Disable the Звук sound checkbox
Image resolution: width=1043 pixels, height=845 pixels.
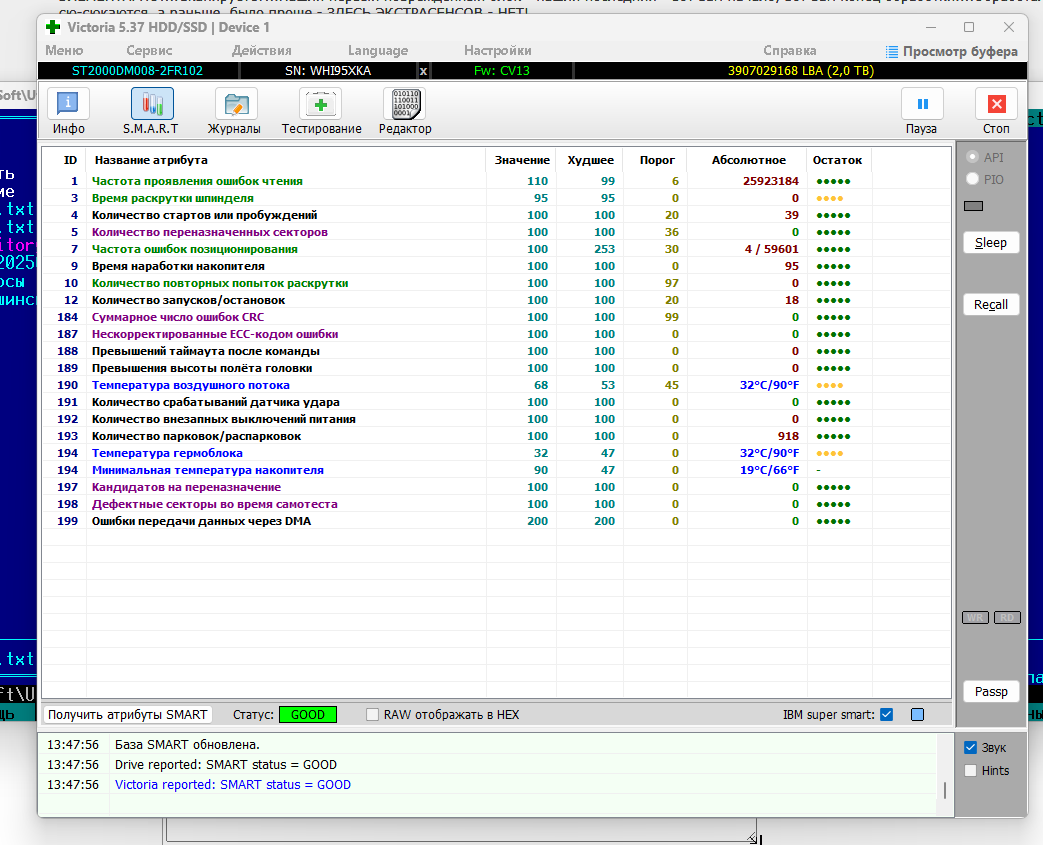[970, 748]
